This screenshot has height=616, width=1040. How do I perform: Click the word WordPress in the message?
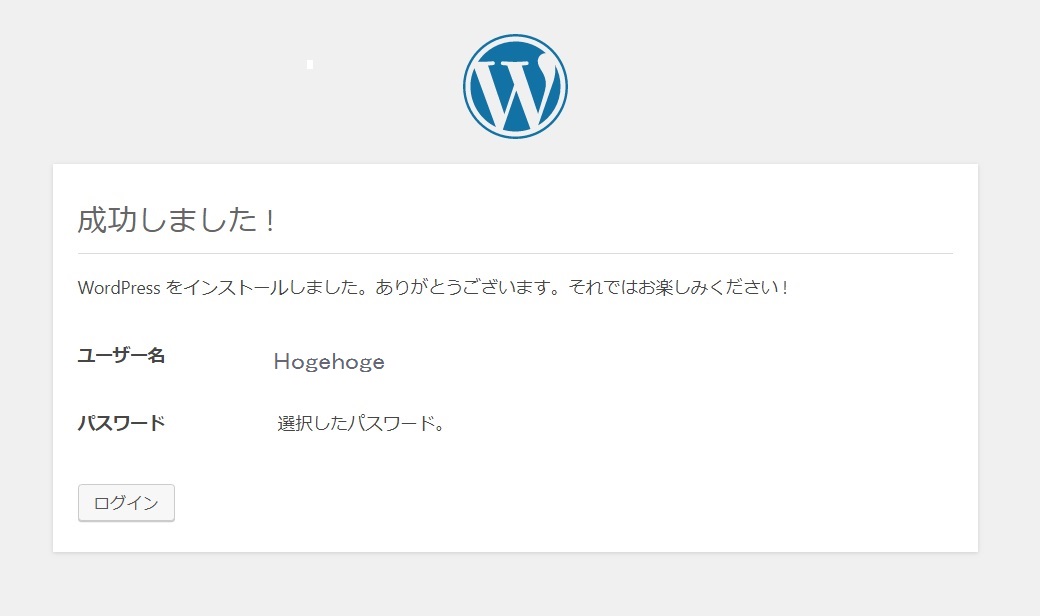[119, 288]
